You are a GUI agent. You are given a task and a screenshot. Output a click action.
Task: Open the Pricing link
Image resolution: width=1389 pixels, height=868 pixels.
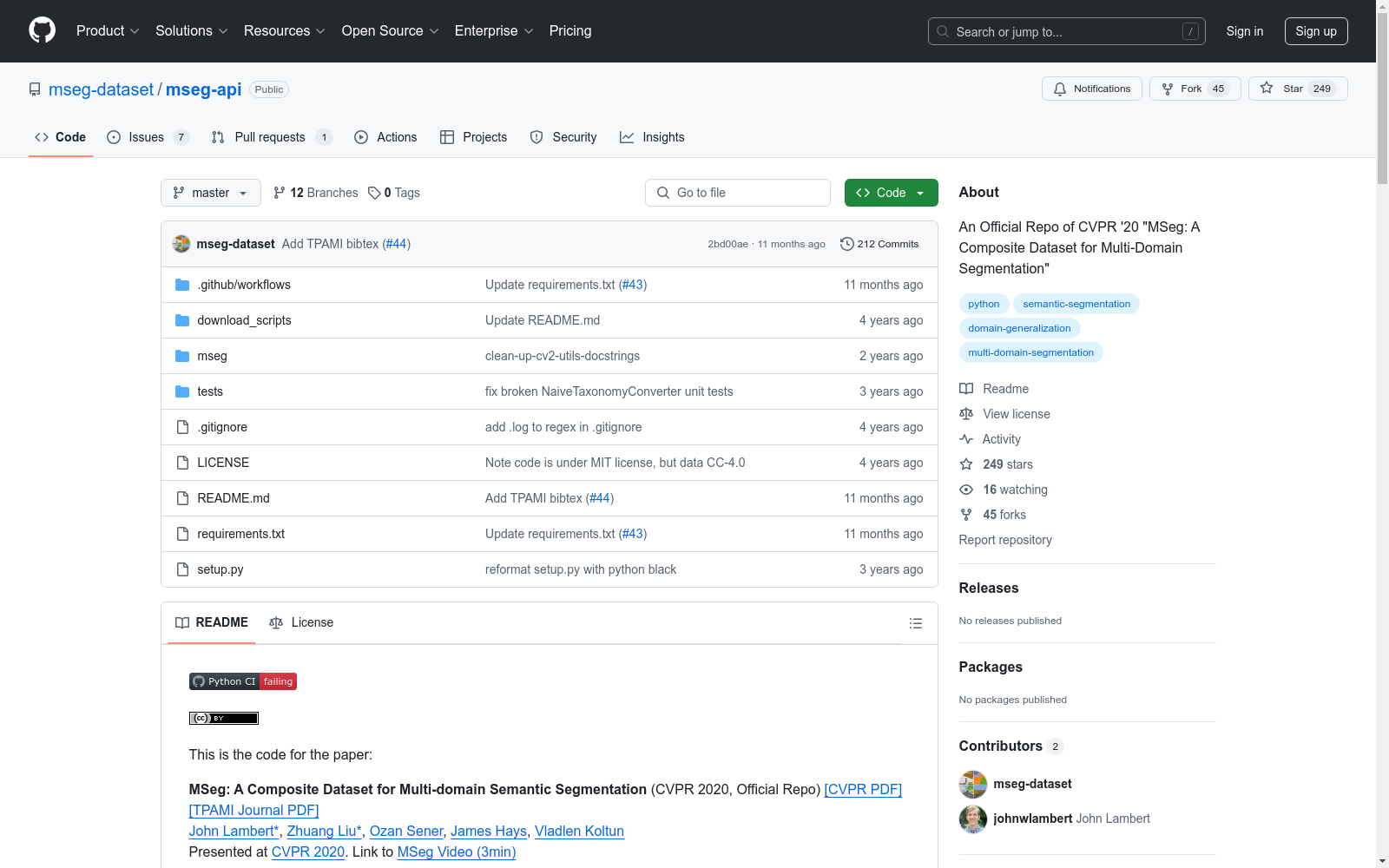pos(570,30)
